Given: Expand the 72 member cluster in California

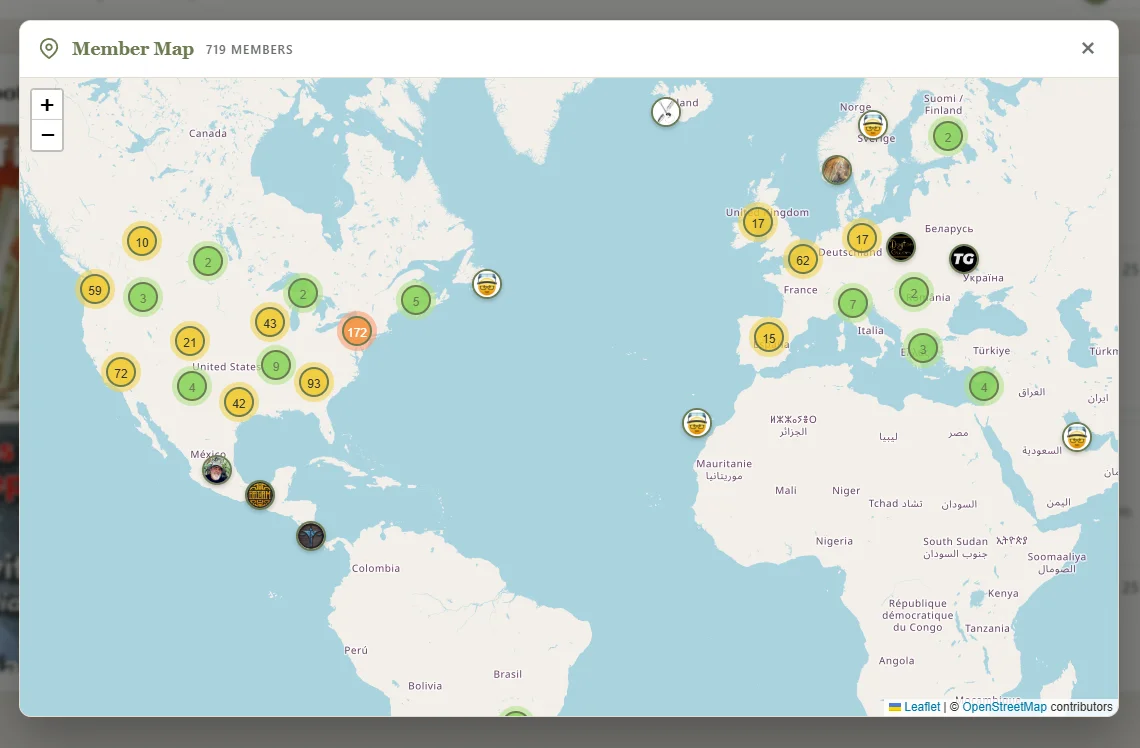Looking at the screenshot, I should 121,373.
